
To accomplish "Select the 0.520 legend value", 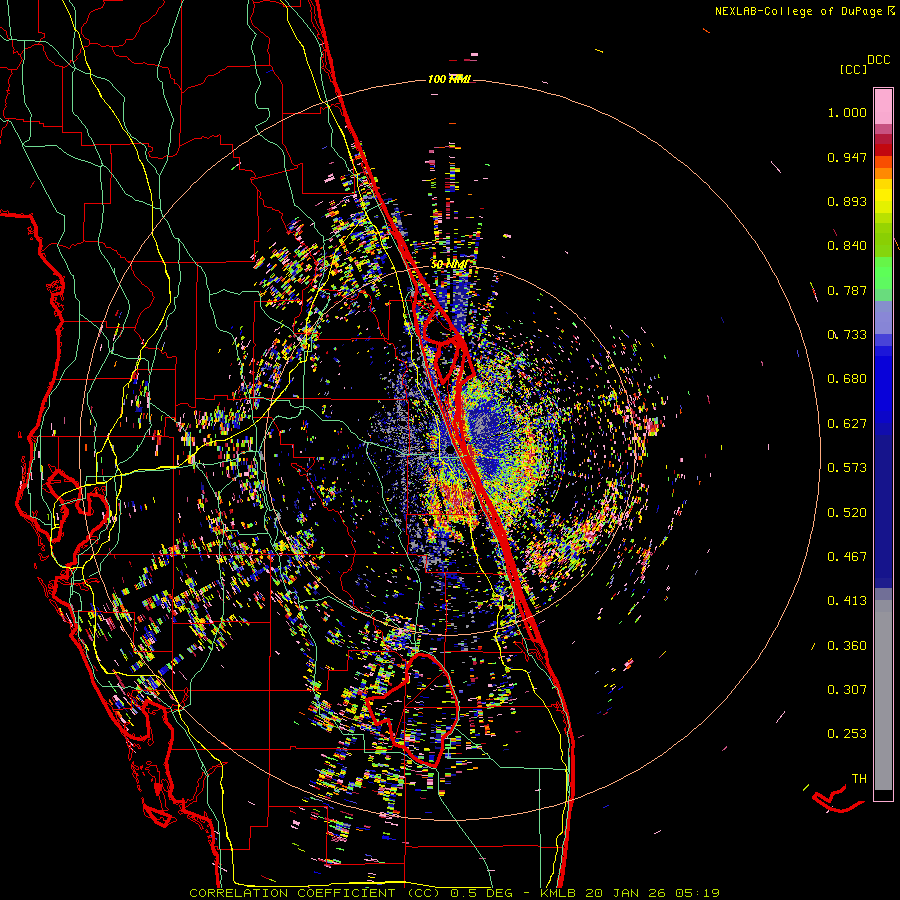I will point(847,513).
